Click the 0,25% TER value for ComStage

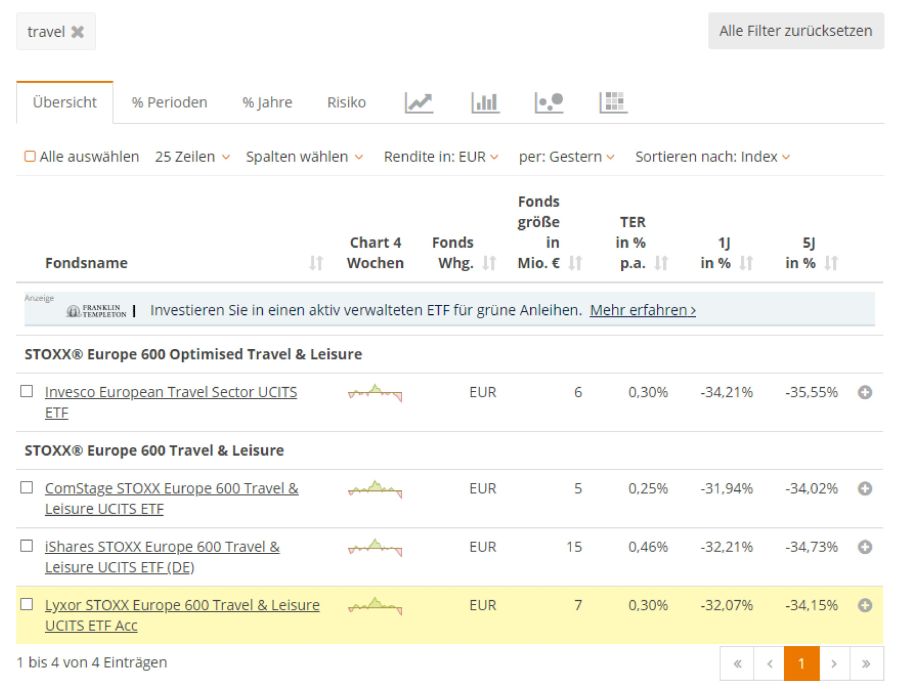(648, 489)
